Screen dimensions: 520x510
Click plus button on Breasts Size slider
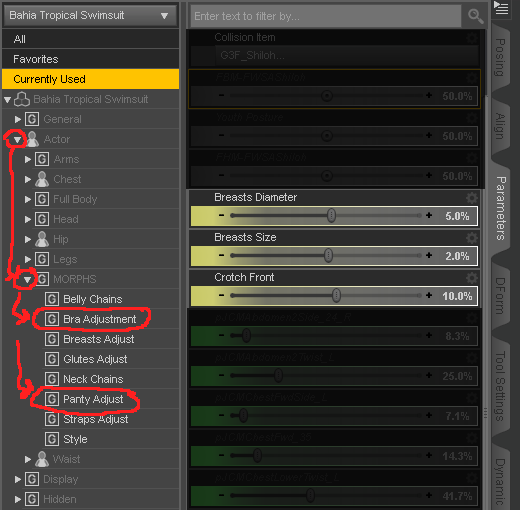[429, 255]
